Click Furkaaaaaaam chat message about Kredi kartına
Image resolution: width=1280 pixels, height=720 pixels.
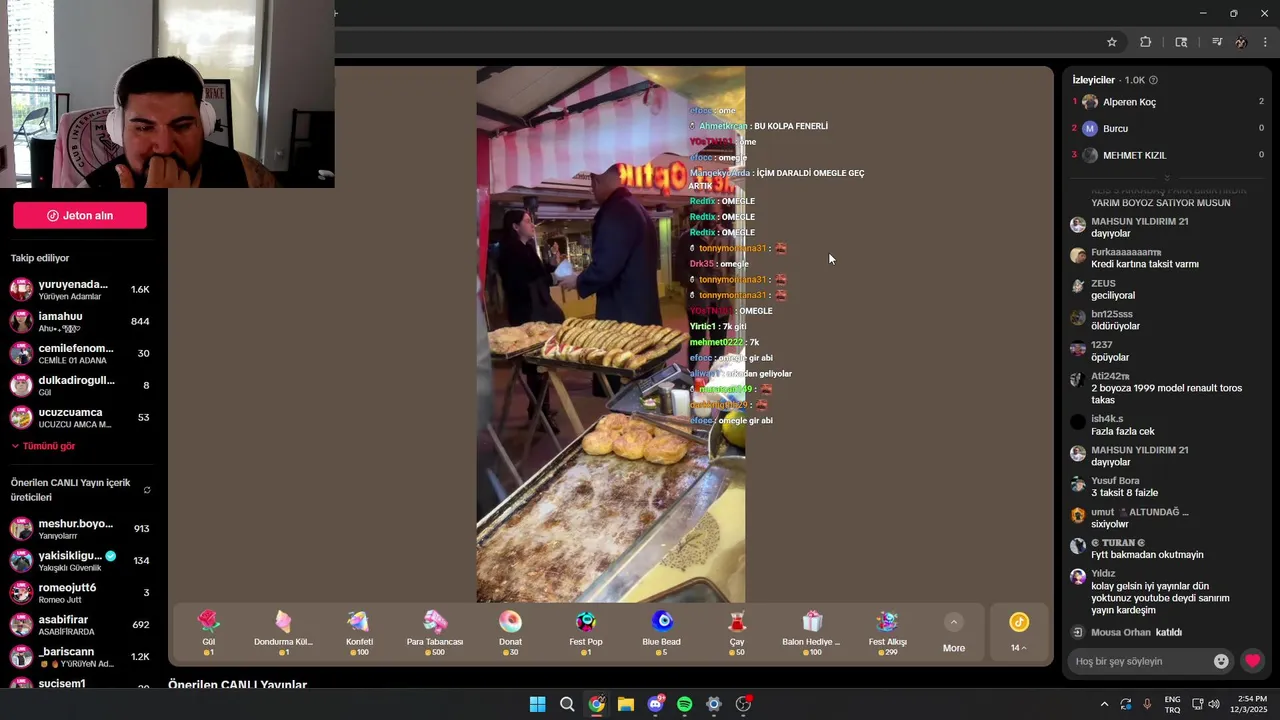pyautogui.click(x=1144, y=264)
